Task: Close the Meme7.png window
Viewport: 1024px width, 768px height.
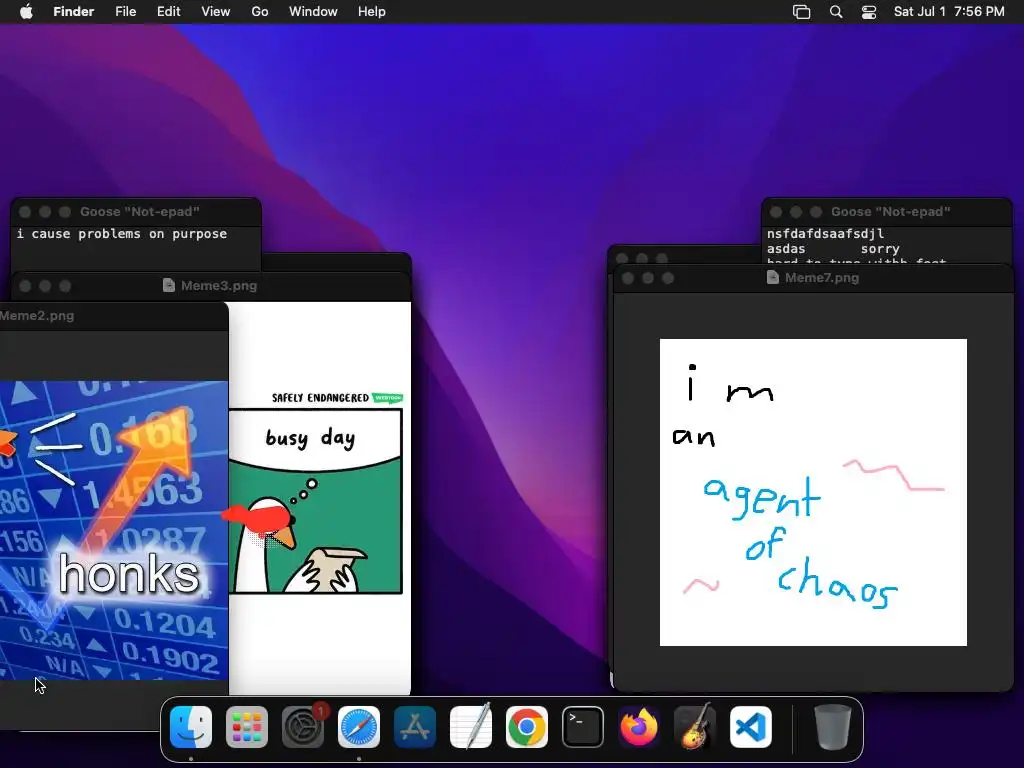Action: [x=628, y=278]
